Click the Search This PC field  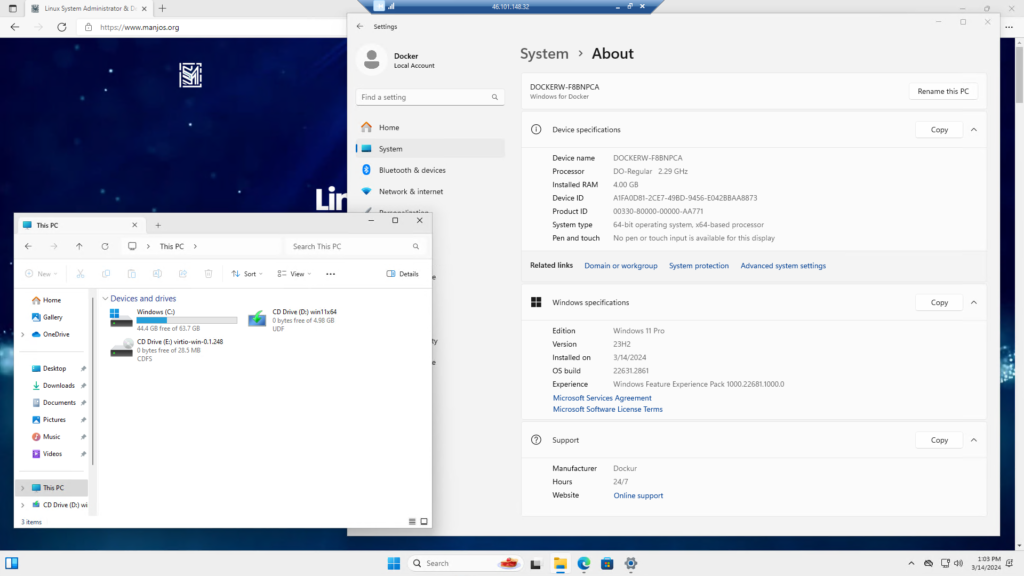click(355, 246)
